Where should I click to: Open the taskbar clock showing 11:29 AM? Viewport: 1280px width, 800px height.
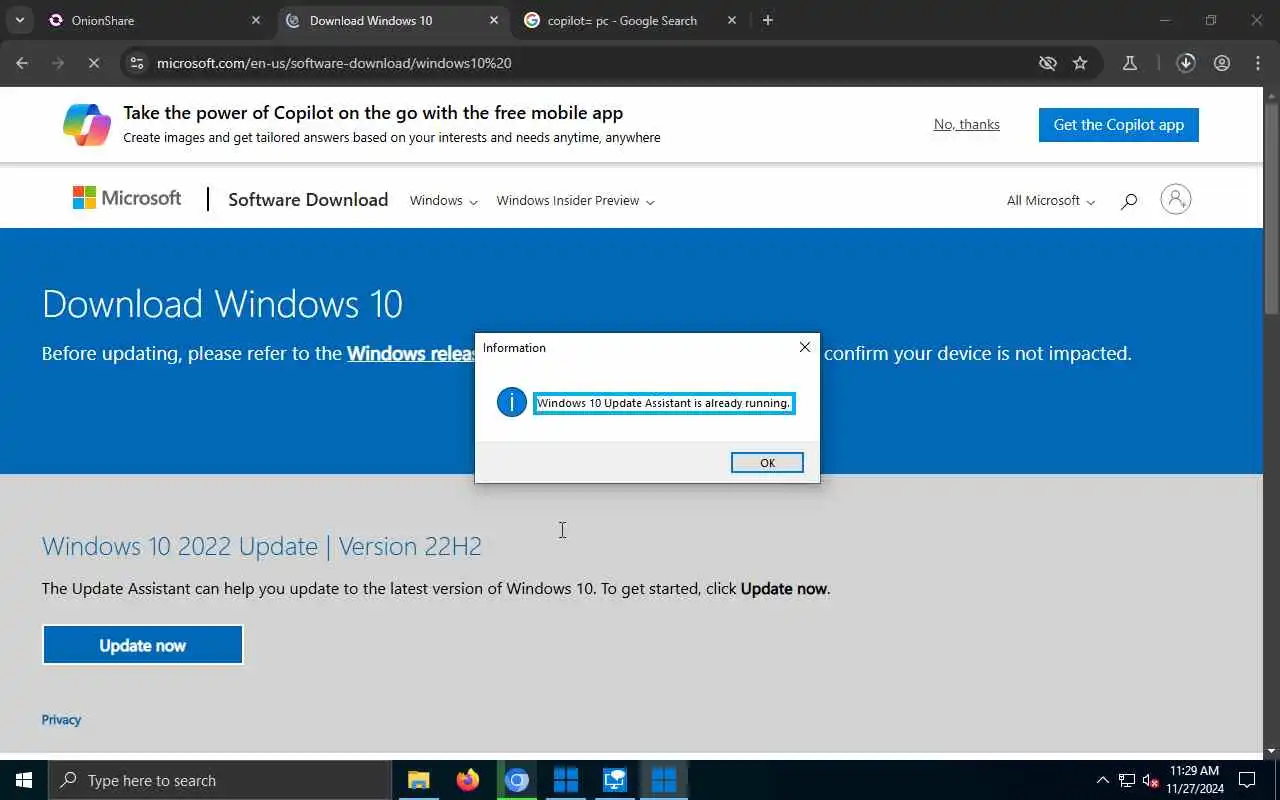click(x=1194, y=780)
